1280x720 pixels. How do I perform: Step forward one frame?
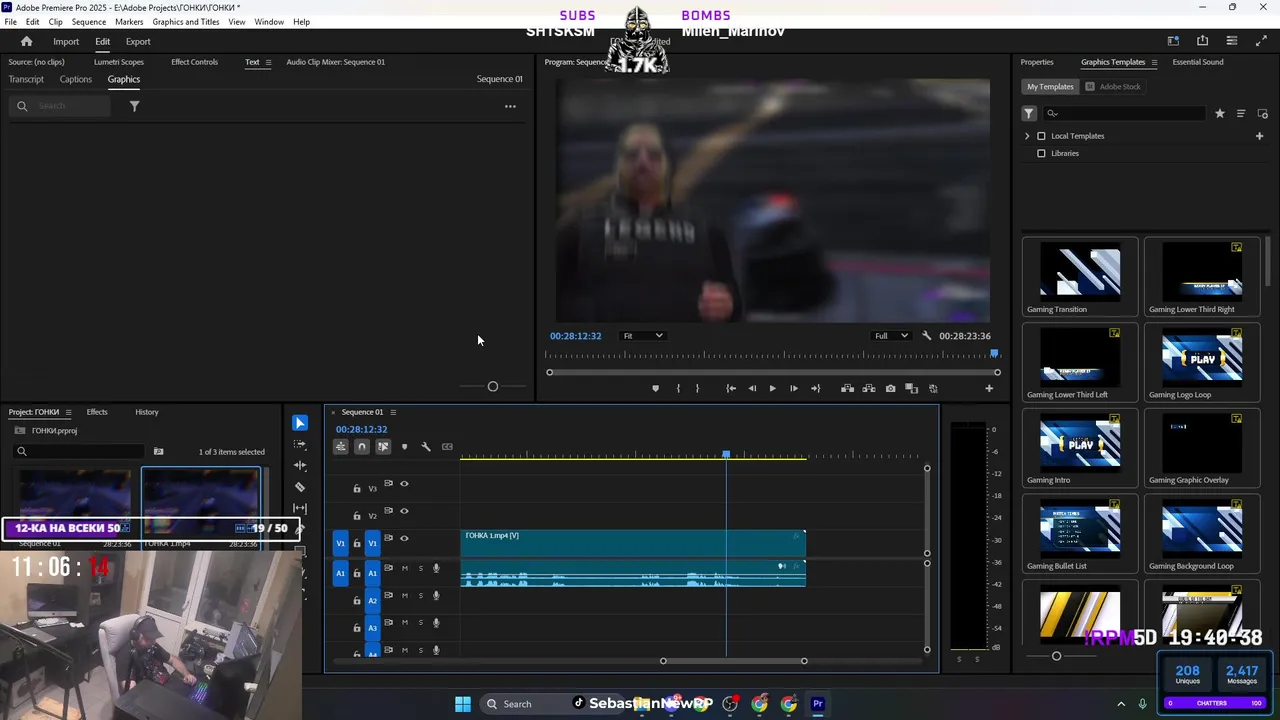tap(794, 388)
